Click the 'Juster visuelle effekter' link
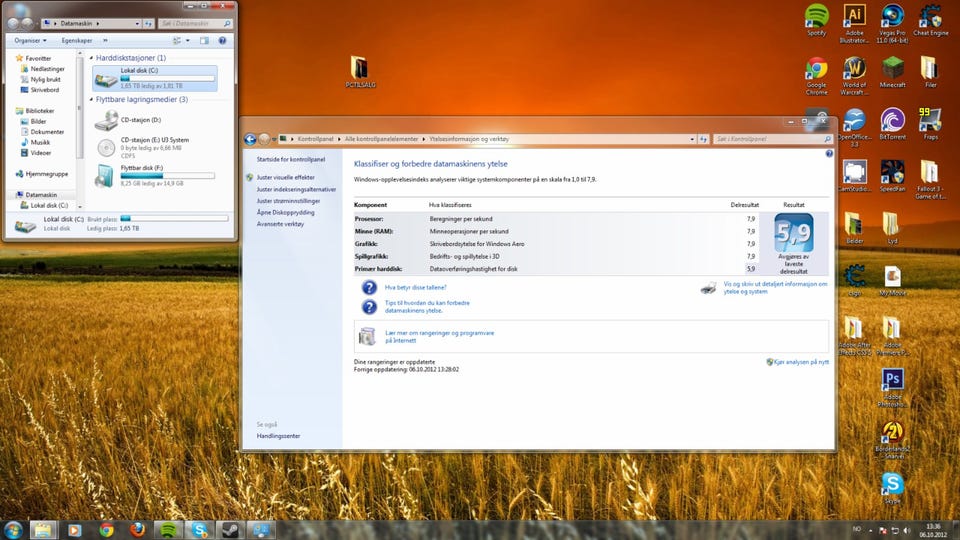 pyautogui.click(x=285, y=176)
